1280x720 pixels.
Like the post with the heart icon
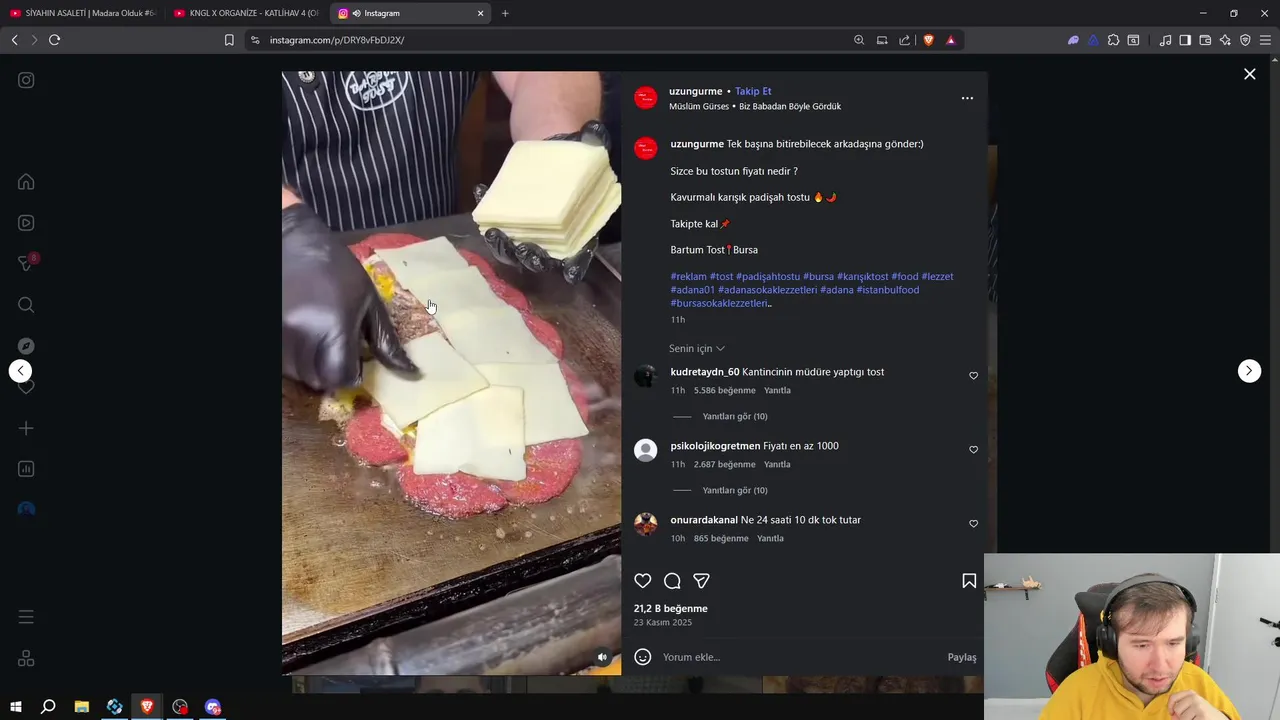643,581
